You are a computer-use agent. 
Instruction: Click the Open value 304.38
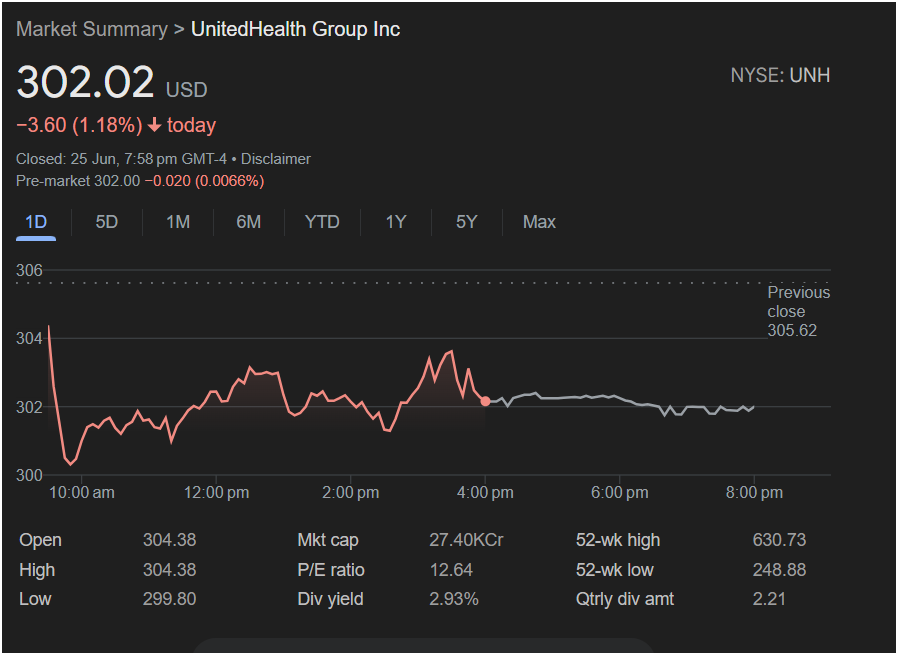click(170, 540)
